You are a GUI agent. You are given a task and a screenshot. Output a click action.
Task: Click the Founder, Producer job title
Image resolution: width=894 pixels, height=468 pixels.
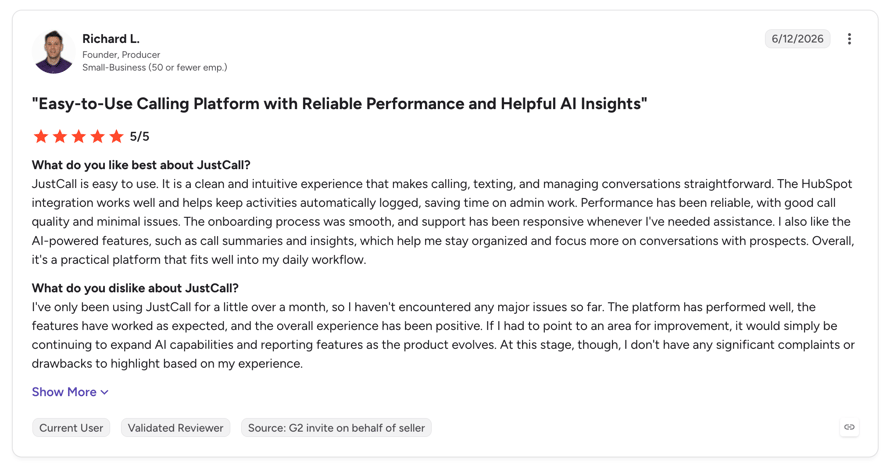coord(121,55)
